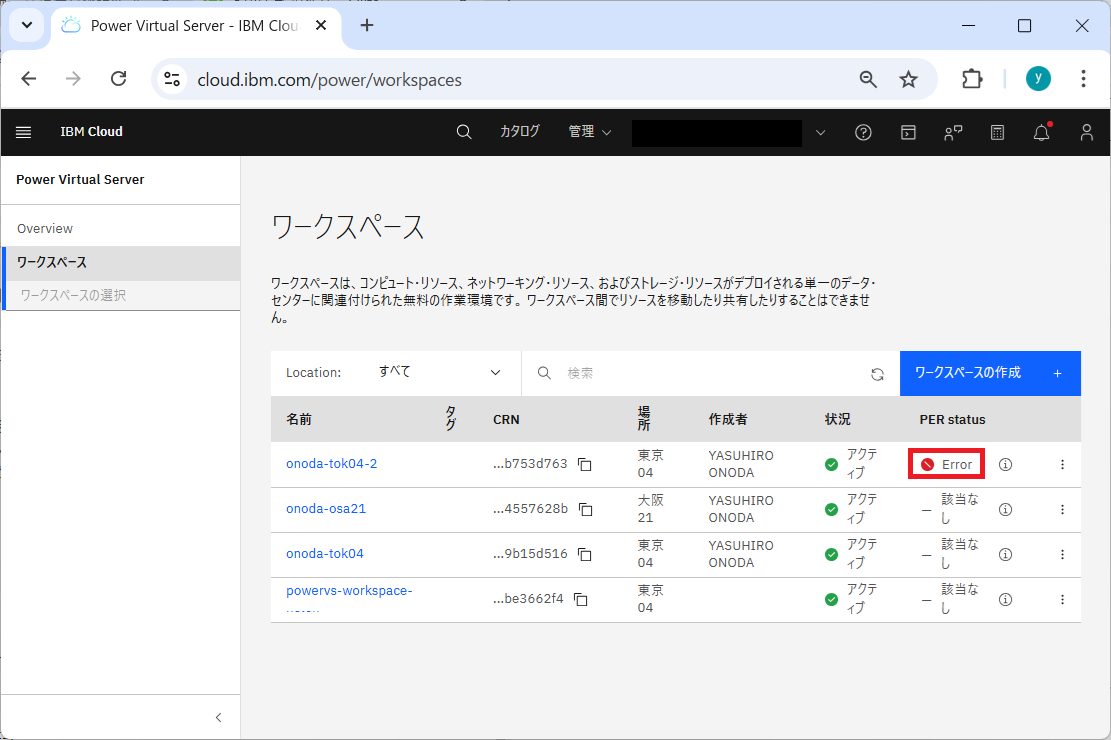The height and width of the screenshot is (740, 1111).
Task: Close the Power Virtual Server browser tab
Action: (321, 26)
